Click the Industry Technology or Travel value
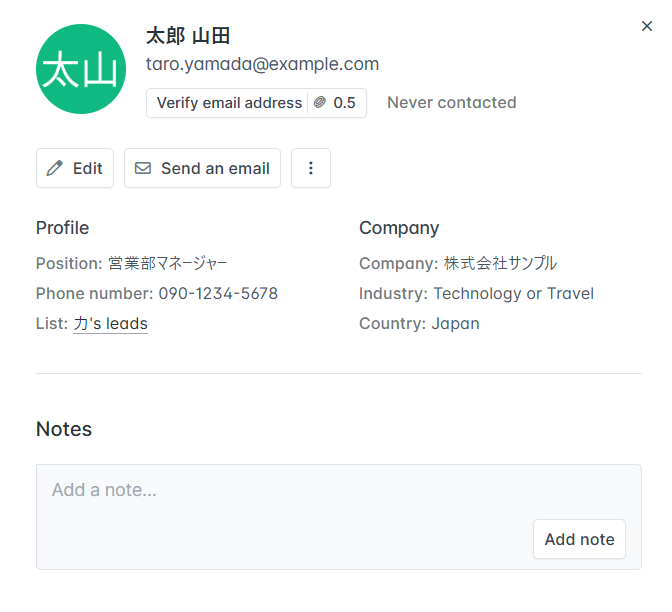This screenshot has height=612, width=672. point(513,294)
